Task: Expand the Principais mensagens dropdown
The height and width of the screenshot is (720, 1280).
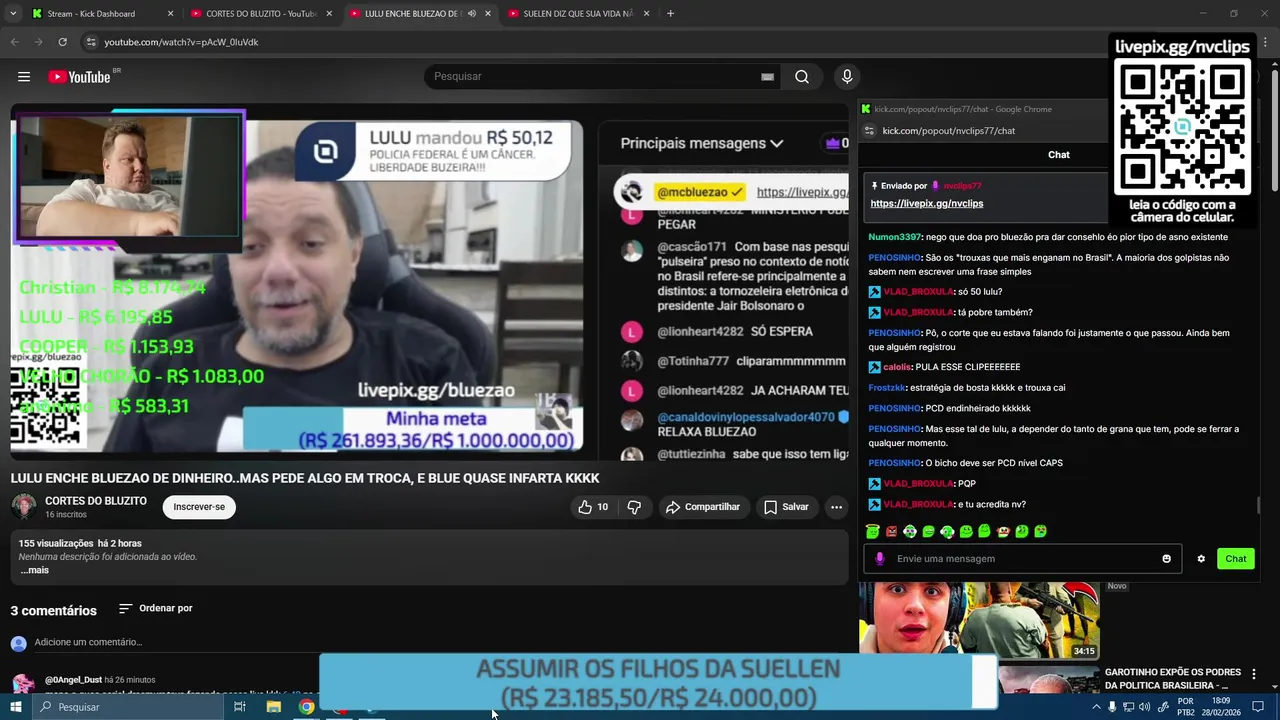Action: [701, 143]
